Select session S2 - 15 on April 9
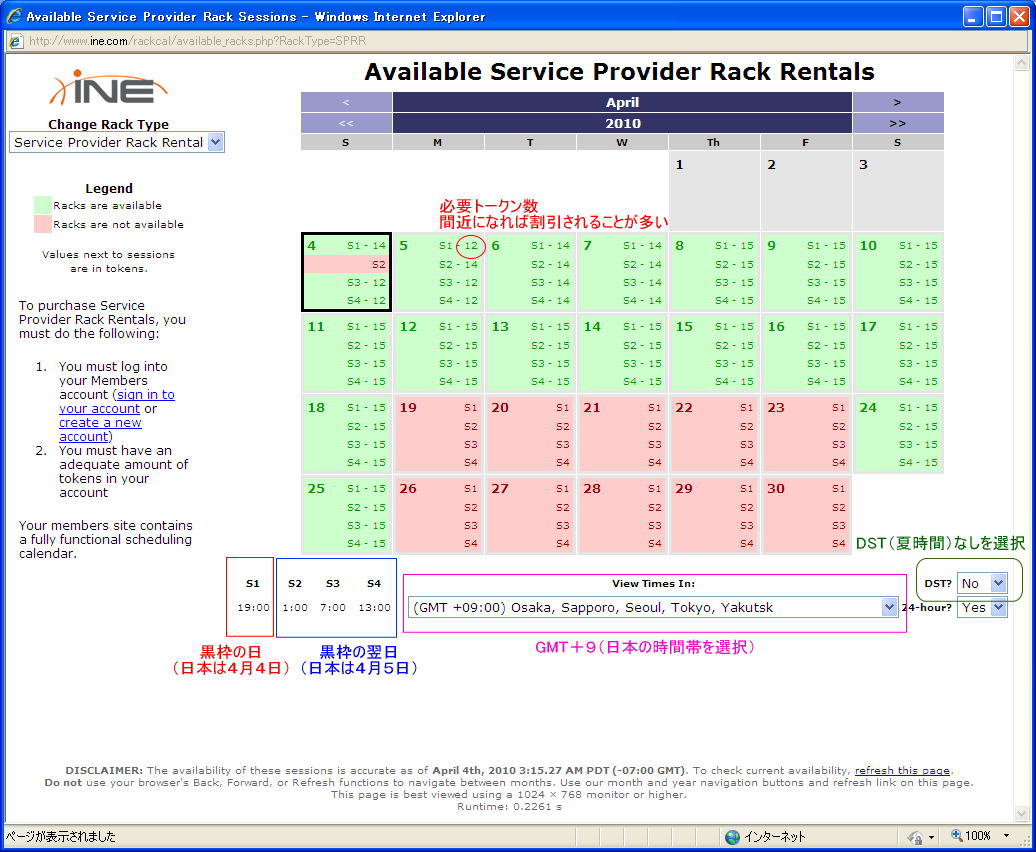Screen dimensions: 1036x852 click(826, 264)
